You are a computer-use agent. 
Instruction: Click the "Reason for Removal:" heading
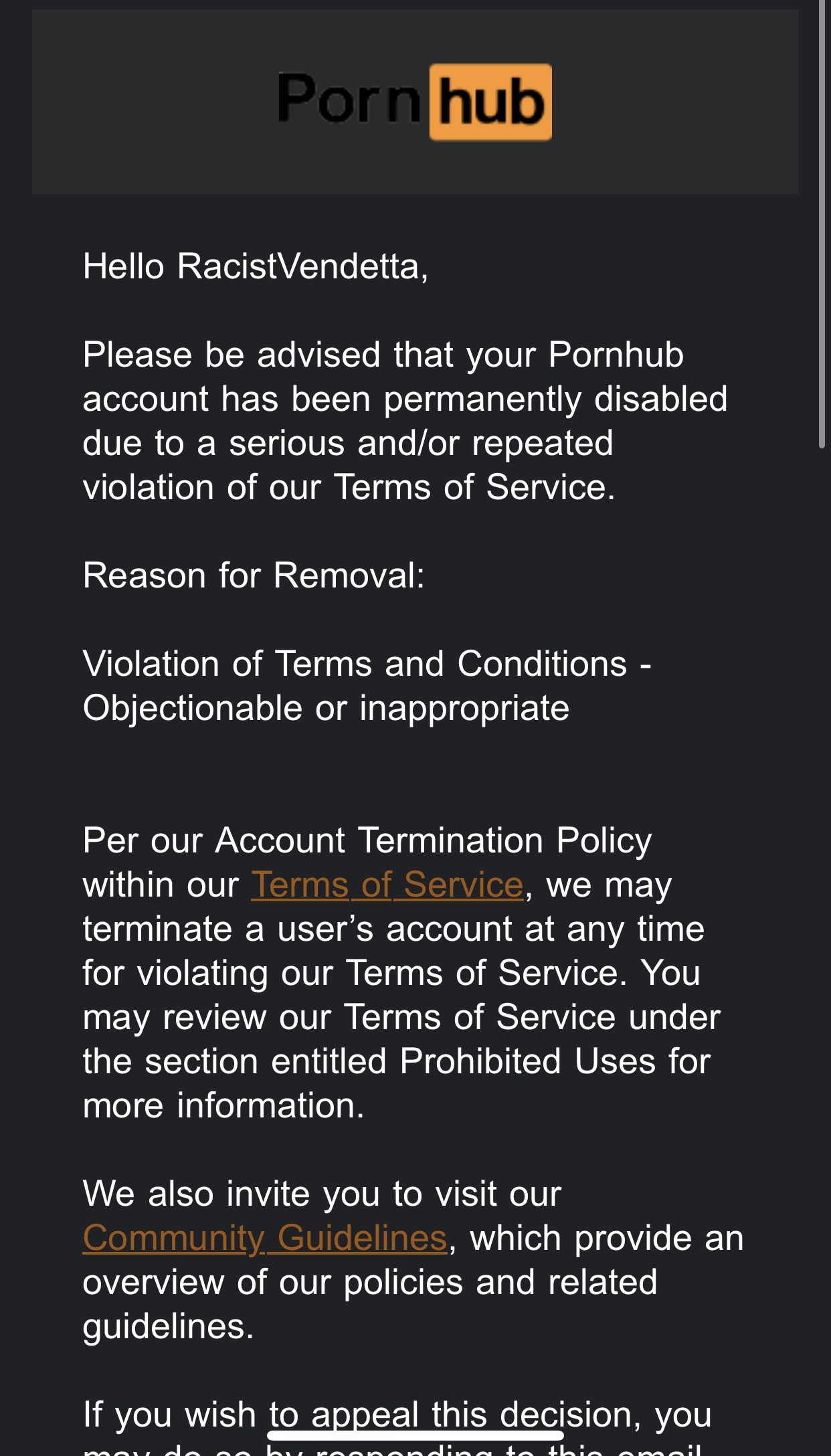point(254,575)
